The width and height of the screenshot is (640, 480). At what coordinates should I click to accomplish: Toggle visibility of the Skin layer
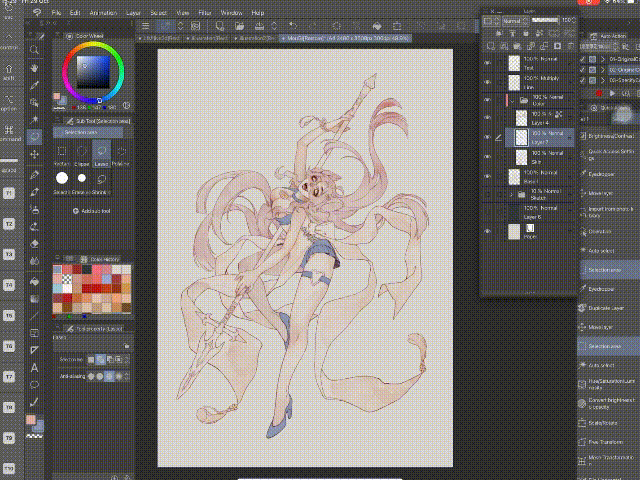[x=488, y=158]
